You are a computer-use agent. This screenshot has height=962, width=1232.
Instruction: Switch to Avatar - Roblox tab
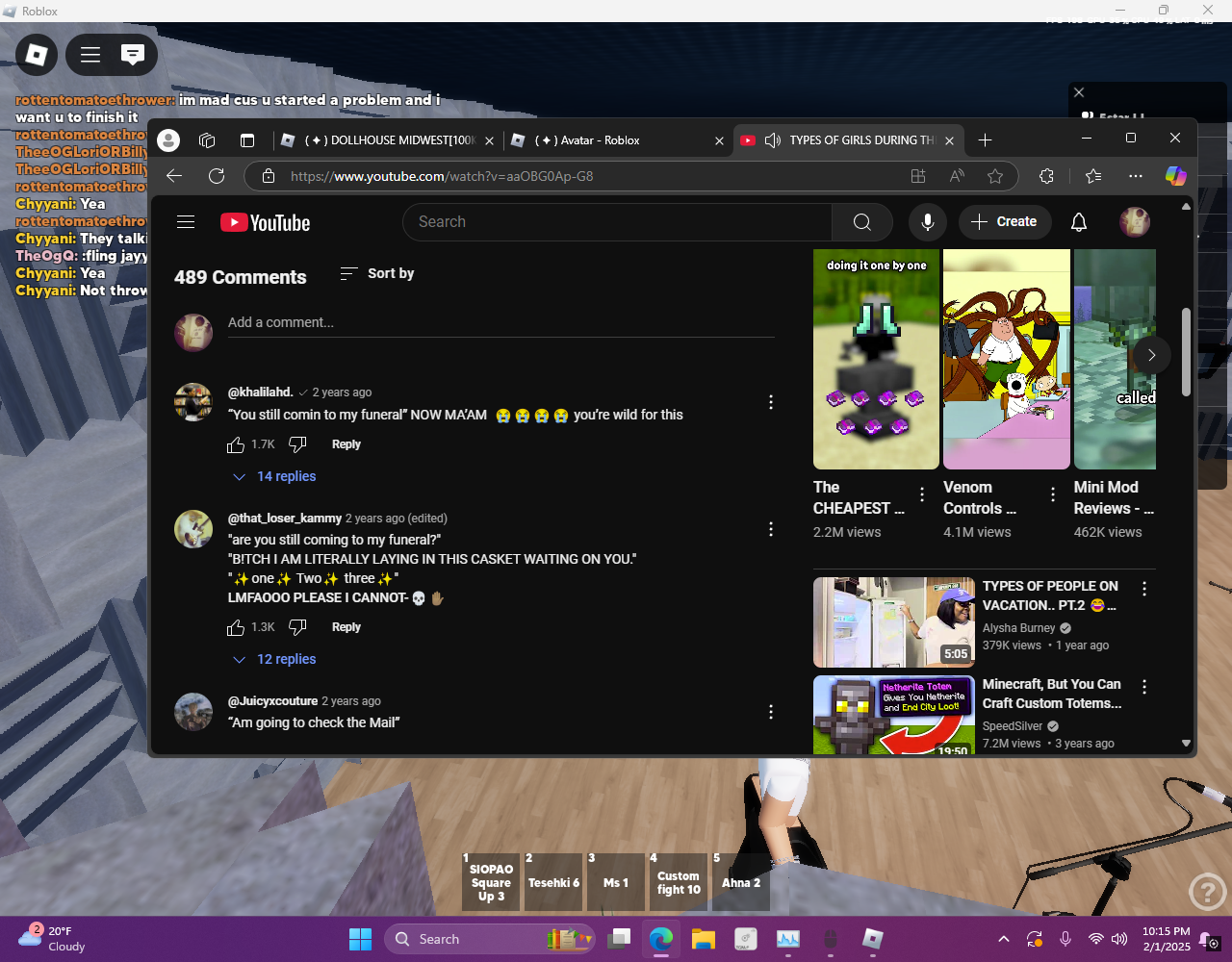tap(618, 140)
